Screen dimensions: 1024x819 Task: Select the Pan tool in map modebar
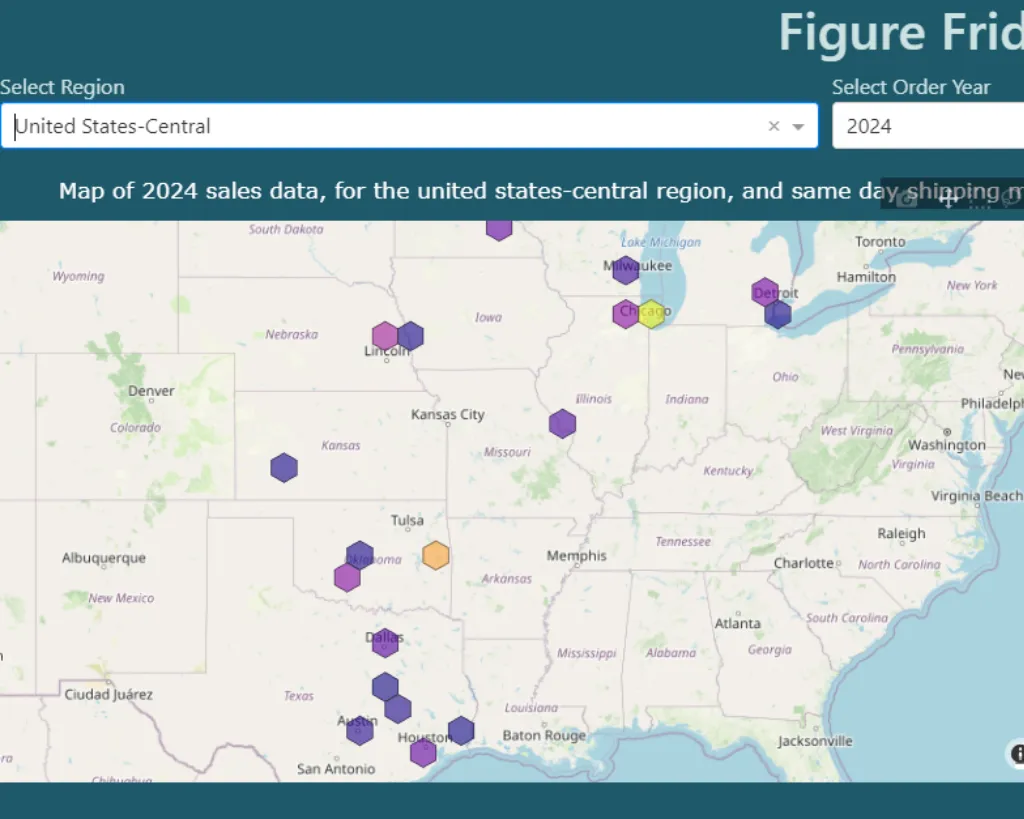pos(949,198)
